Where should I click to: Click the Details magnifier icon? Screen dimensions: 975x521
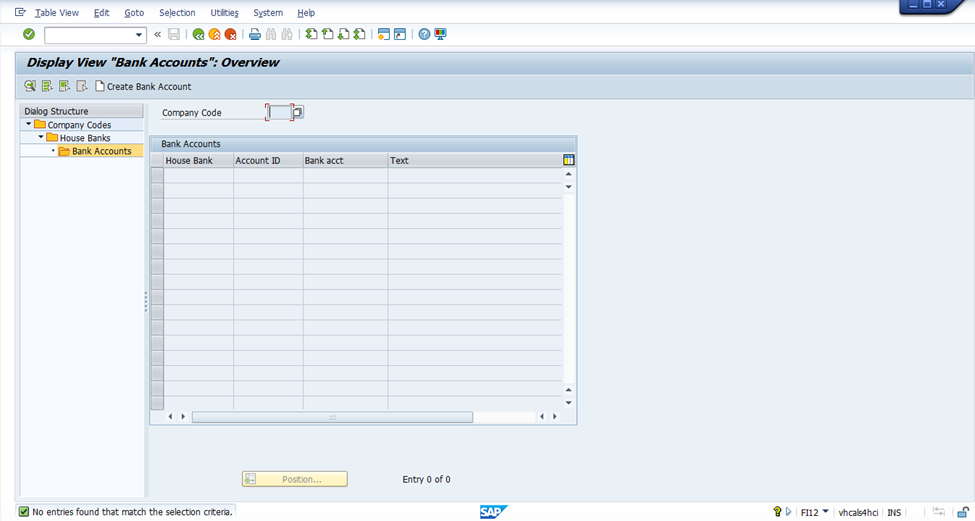tap(30, 86)
